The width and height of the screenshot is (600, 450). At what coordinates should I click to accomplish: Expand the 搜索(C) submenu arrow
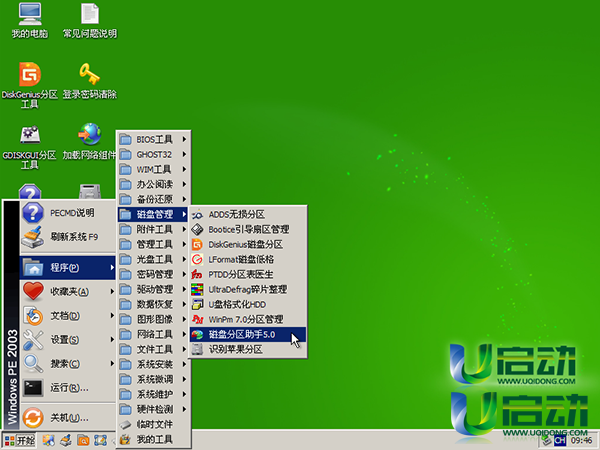(x=112, y=364)
